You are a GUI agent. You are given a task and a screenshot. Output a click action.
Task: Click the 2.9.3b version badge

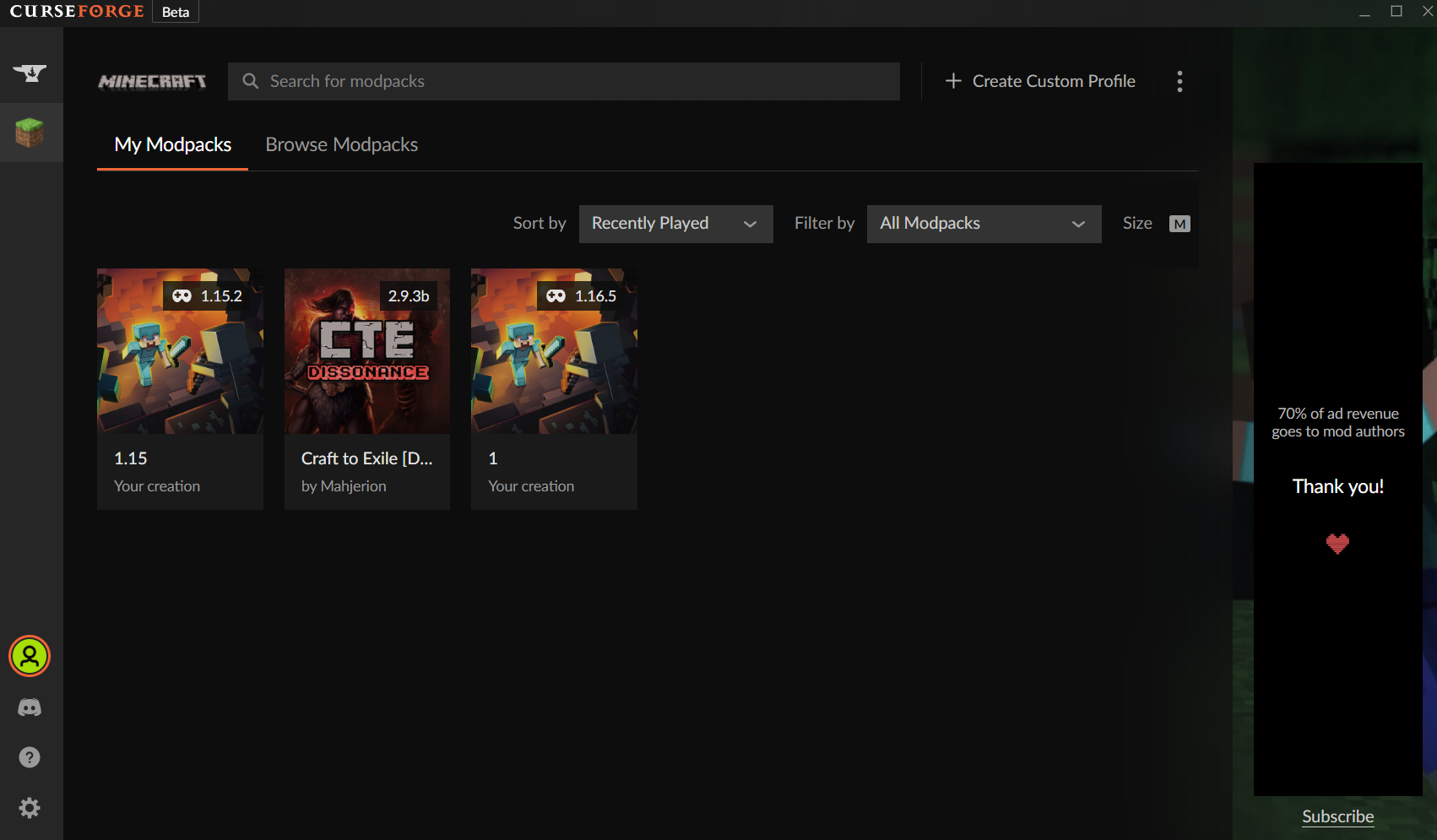(409, 296)
